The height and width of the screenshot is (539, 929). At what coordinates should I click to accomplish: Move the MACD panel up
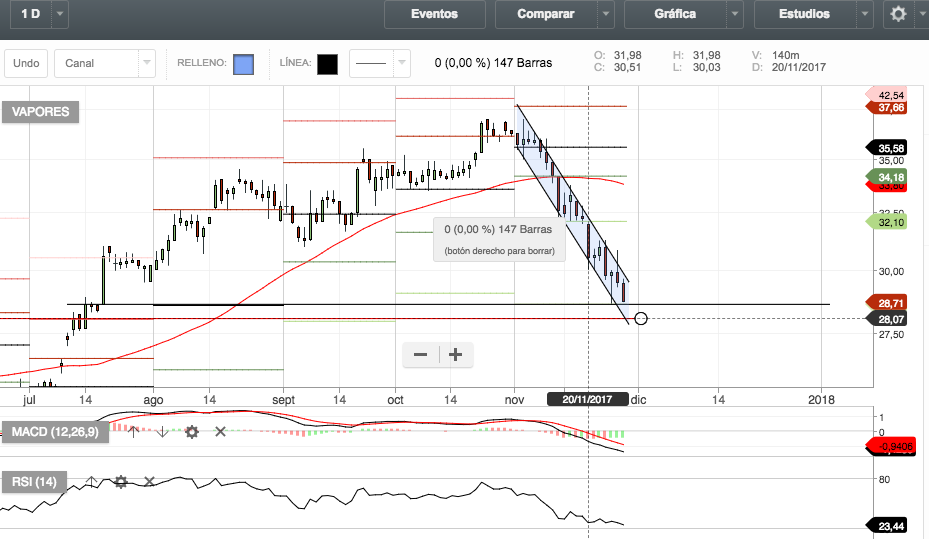pyautogui.click(x=133, y=431)
